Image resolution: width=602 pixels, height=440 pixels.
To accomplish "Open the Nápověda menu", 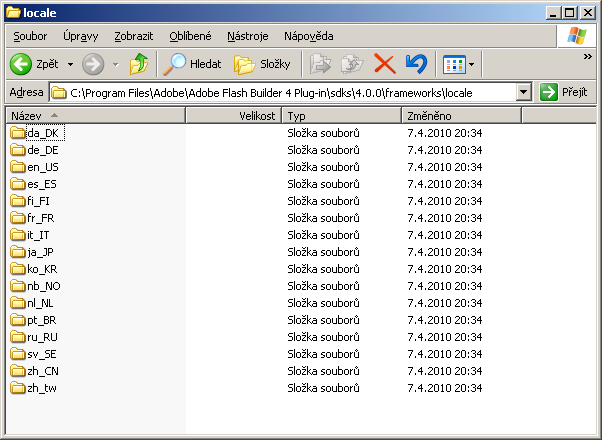I will pyautogui.click(x=309, y=36).
